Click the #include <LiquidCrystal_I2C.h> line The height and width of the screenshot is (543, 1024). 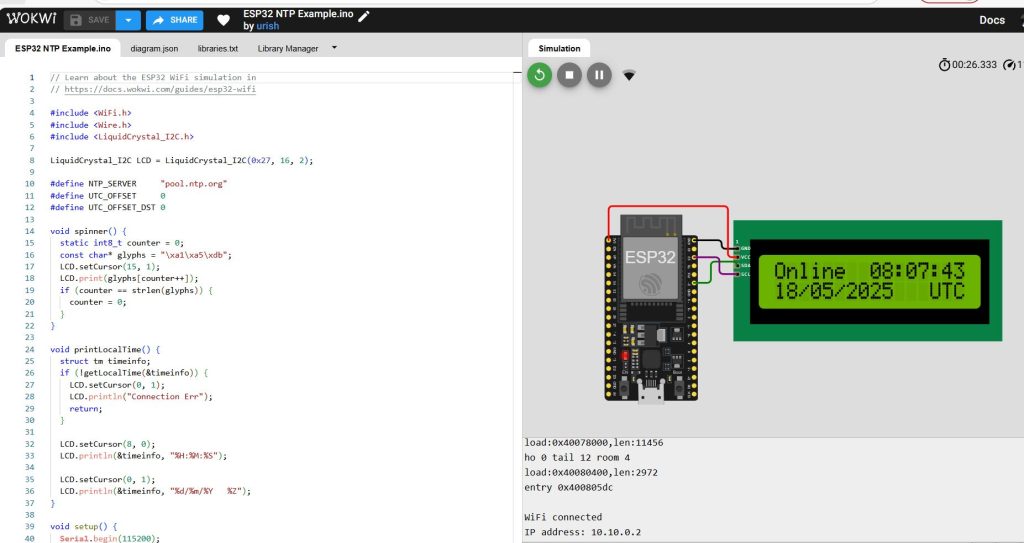pyautogui.click(x=122, y=137)
